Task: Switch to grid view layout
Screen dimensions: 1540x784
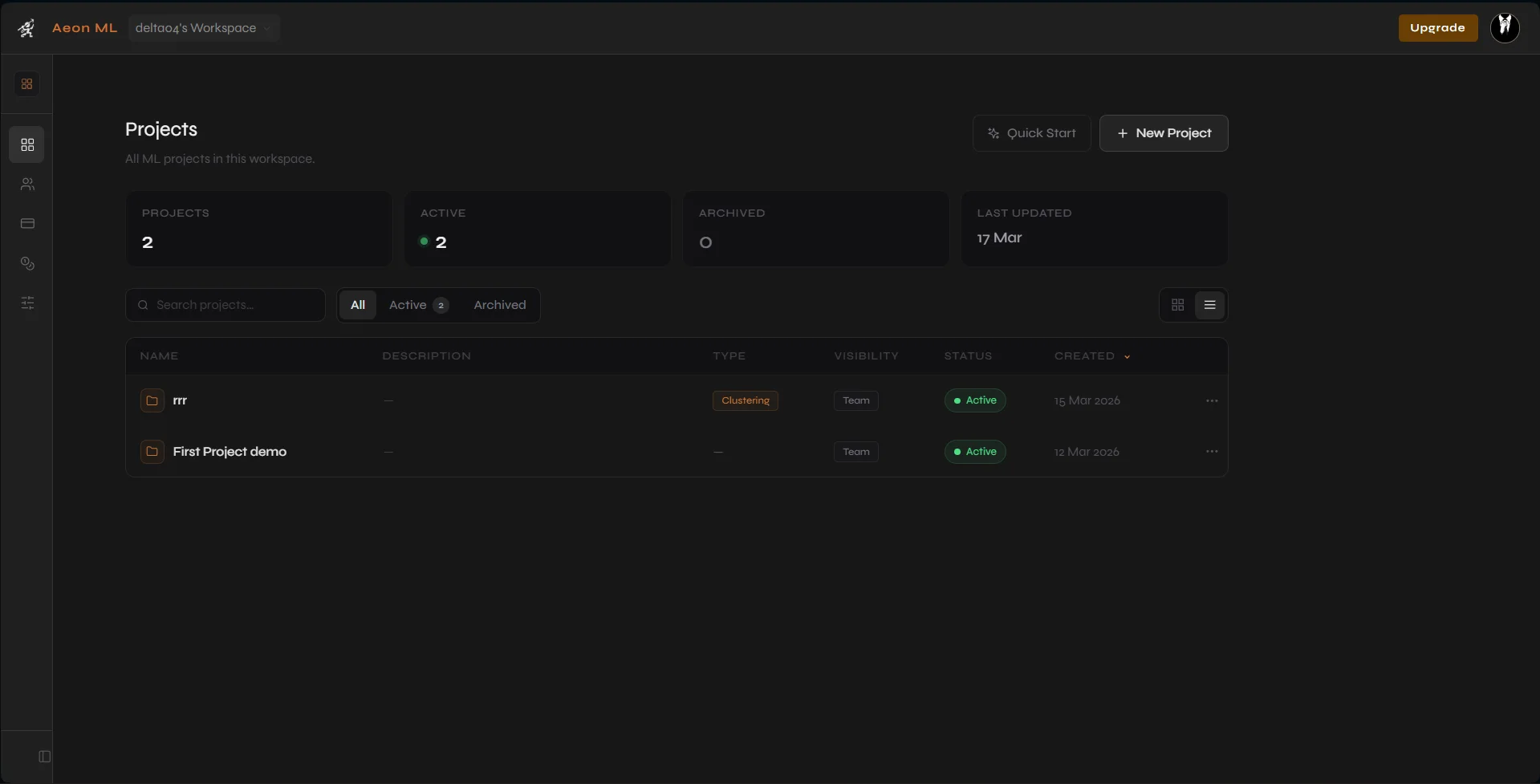Action: (x=1177, y=305)
